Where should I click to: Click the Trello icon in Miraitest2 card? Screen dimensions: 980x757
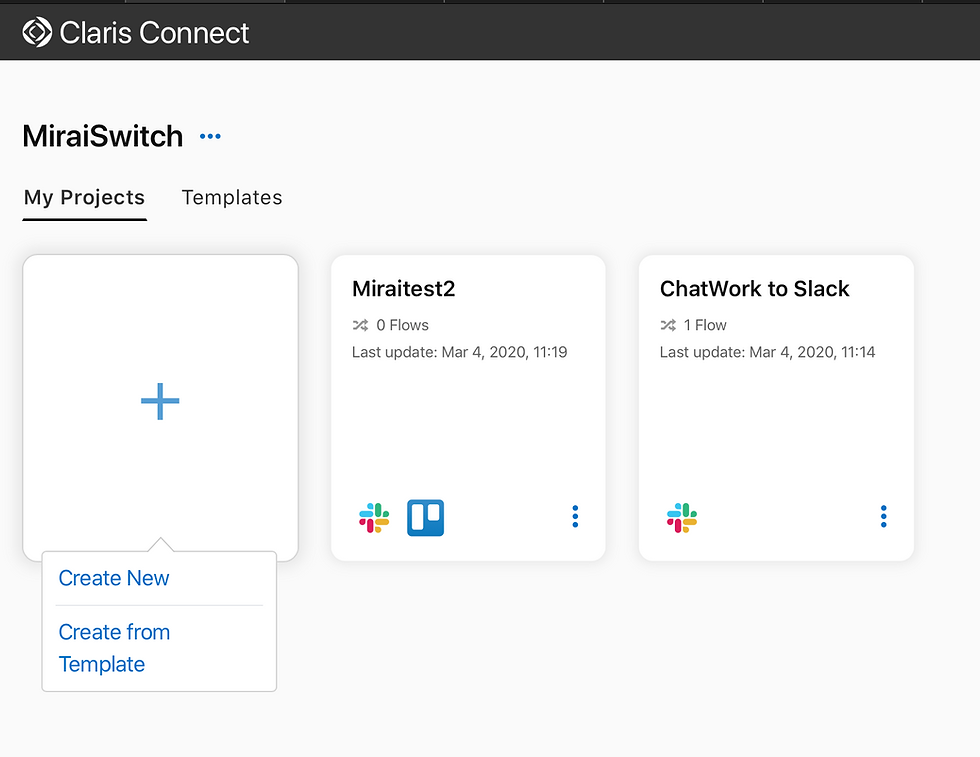[x=426, y=518]
